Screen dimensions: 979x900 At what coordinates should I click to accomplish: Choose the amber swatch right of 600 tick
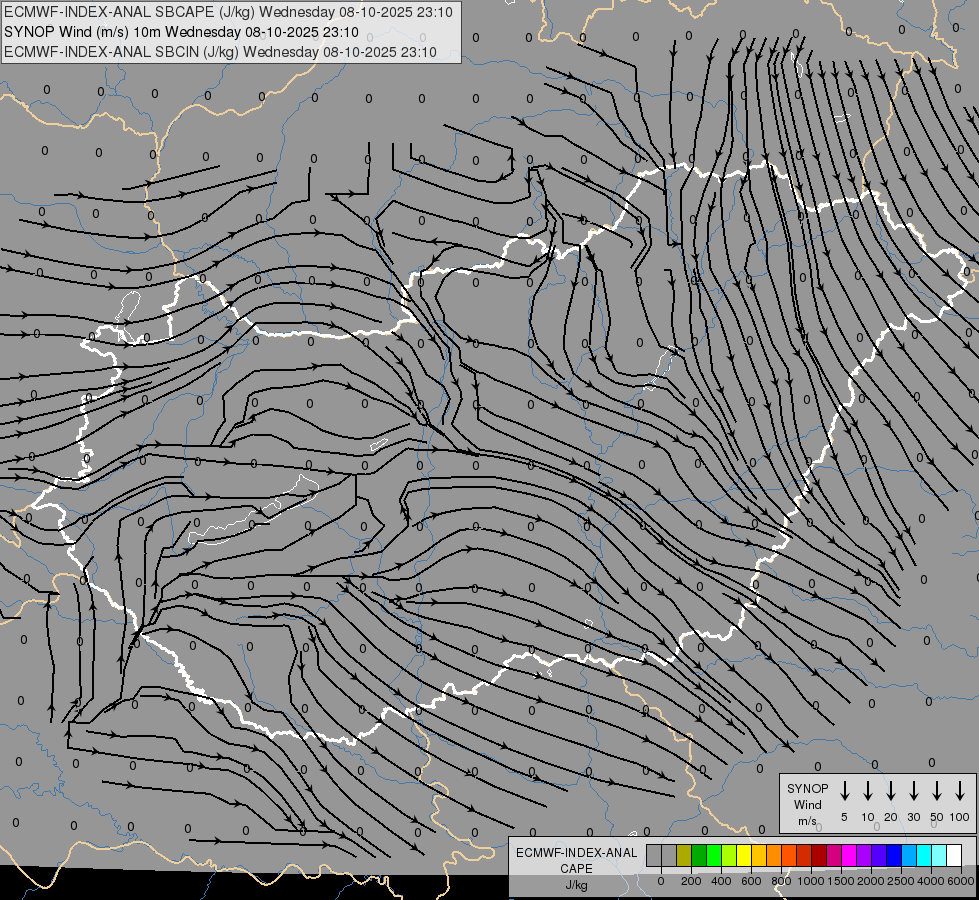[759, 855]
